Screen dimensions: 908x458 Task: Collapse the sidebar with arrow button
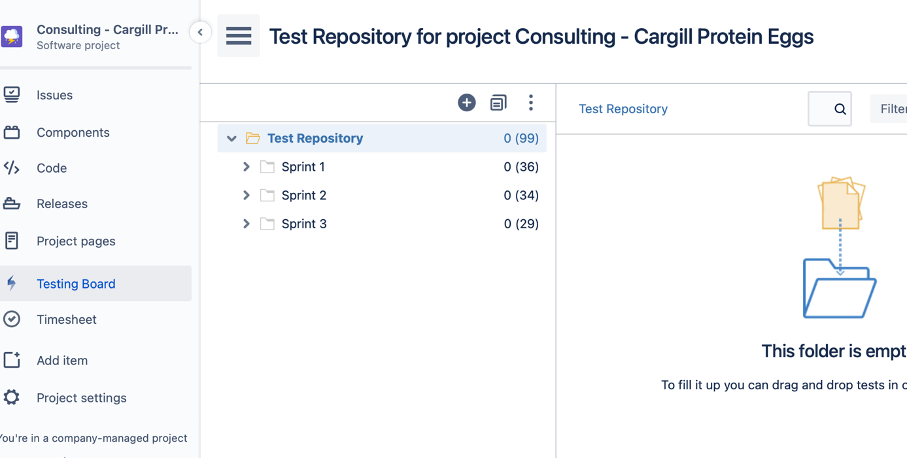pos(200,32)
